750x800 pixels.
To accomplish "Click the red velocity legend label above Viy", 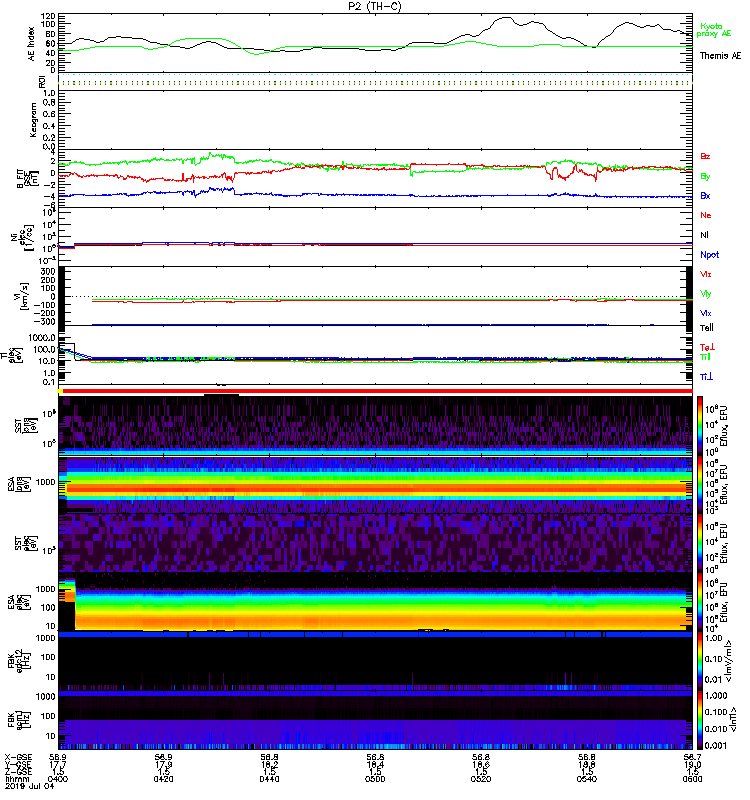I will point(705,274).
